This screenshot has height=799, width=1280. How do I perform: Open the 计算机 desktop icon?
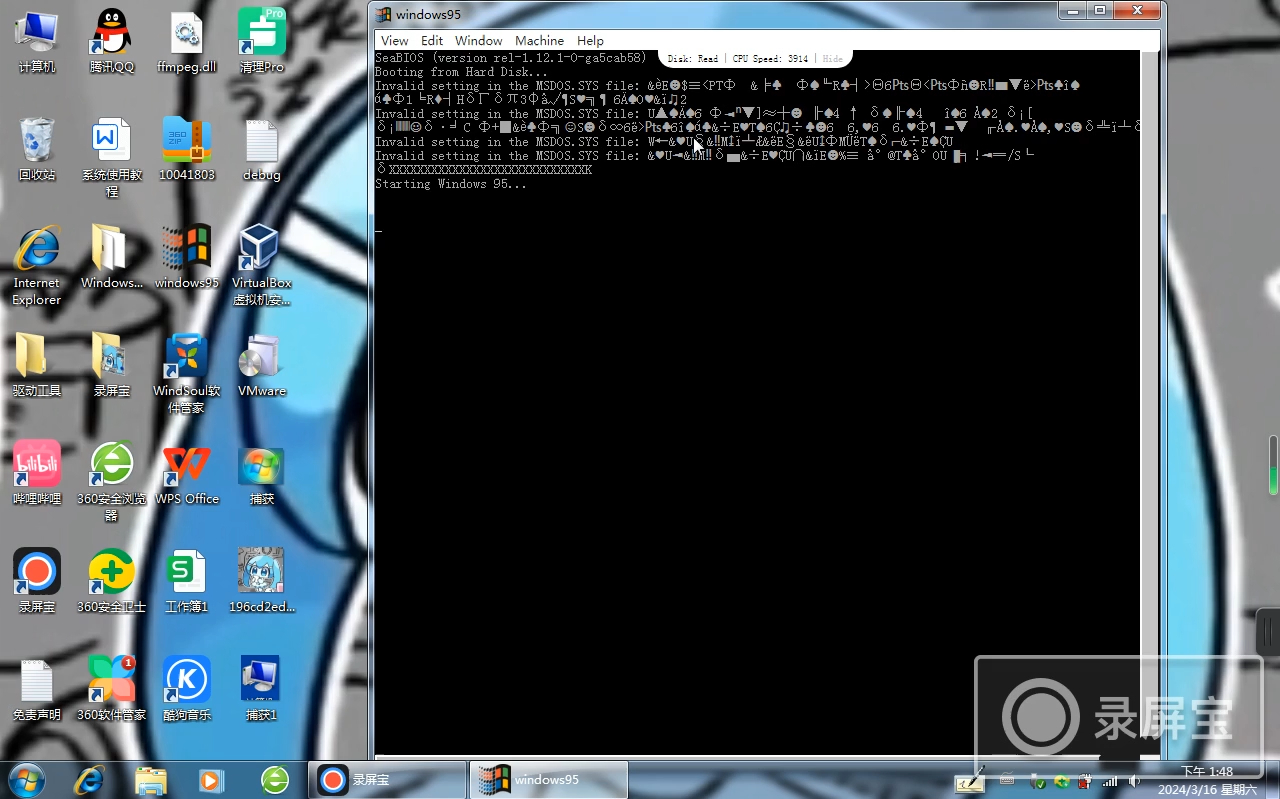[x=37, y=42]
